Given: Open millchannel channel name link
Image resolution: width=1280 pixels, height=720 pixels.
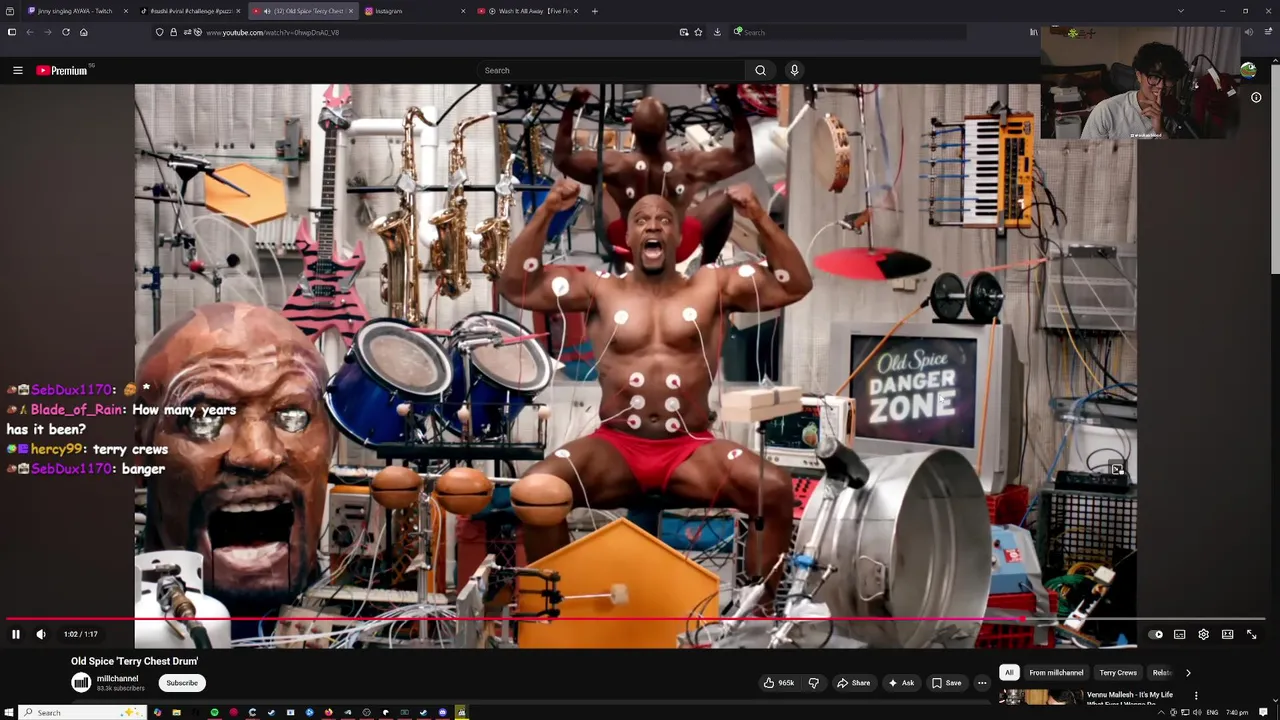Looking at the screenshot, I should (x=117, y=678).
